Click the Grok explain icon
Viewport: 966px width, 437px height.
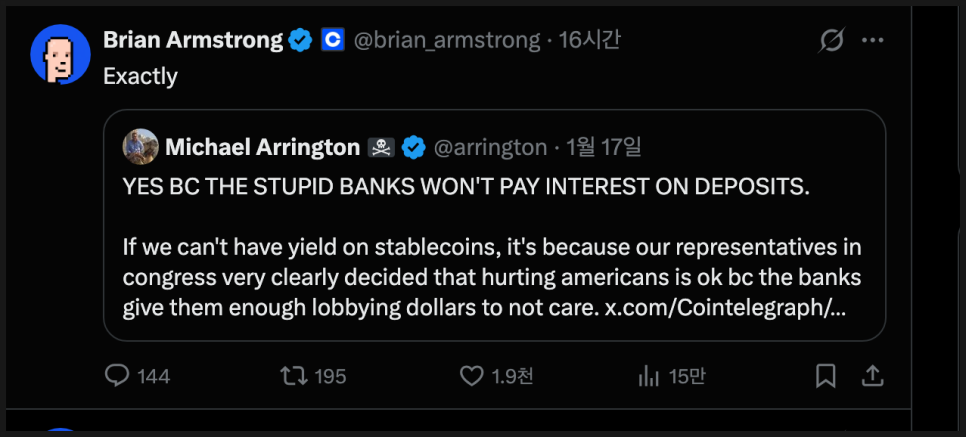click(x=831, y=41)
